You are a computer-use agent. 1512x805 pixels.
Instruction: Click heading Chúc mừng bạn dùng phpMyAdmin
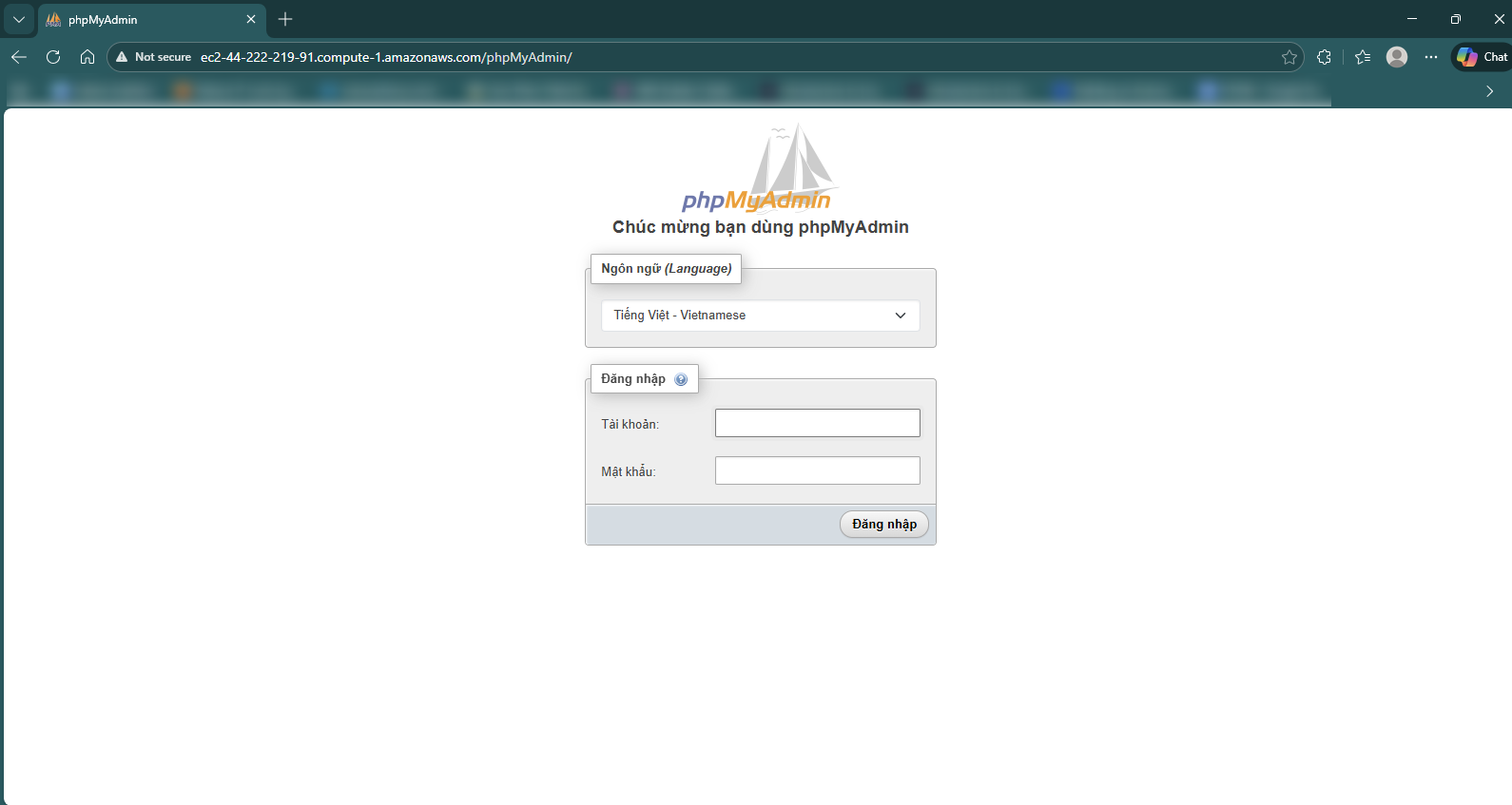coord(761,227)
